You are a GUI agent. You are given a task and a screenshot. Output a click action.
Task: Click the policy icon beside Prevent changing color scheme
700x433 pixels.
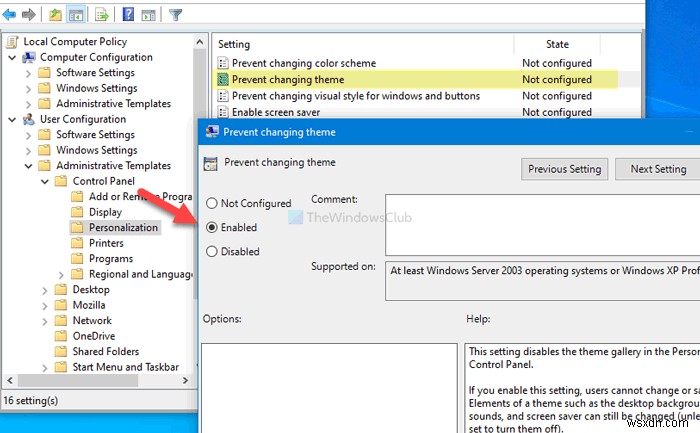pos(223,63)
